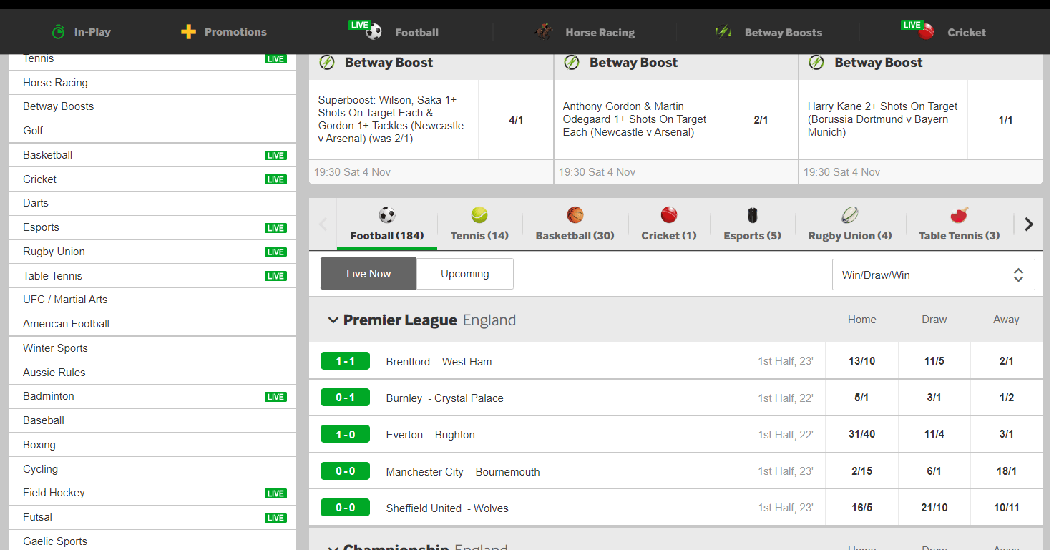This screenshot has height=550, width=1050.
Task: Pick Sheffield United v Wolves draw 21/10
Action: (934, 507)
